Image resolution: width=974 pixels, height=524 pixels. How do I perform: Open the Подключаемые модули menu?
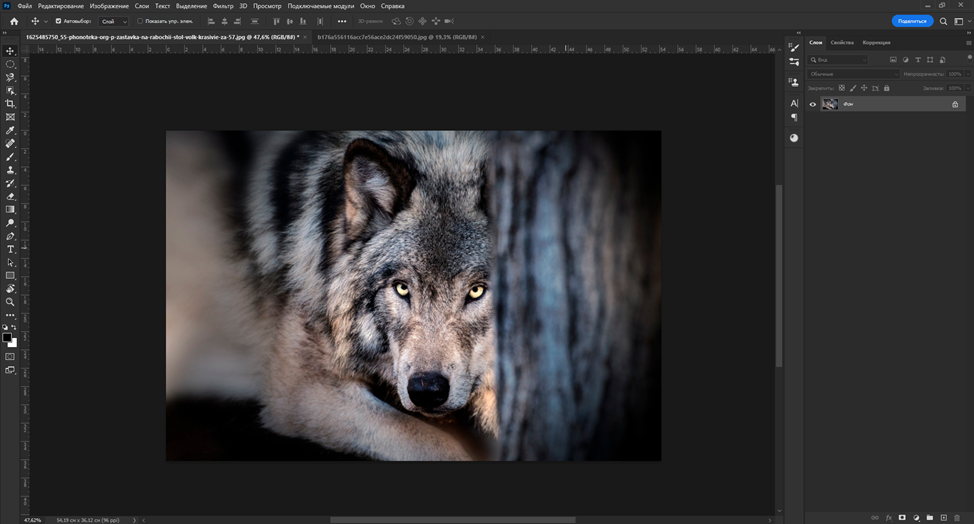[x=321, y=6]
